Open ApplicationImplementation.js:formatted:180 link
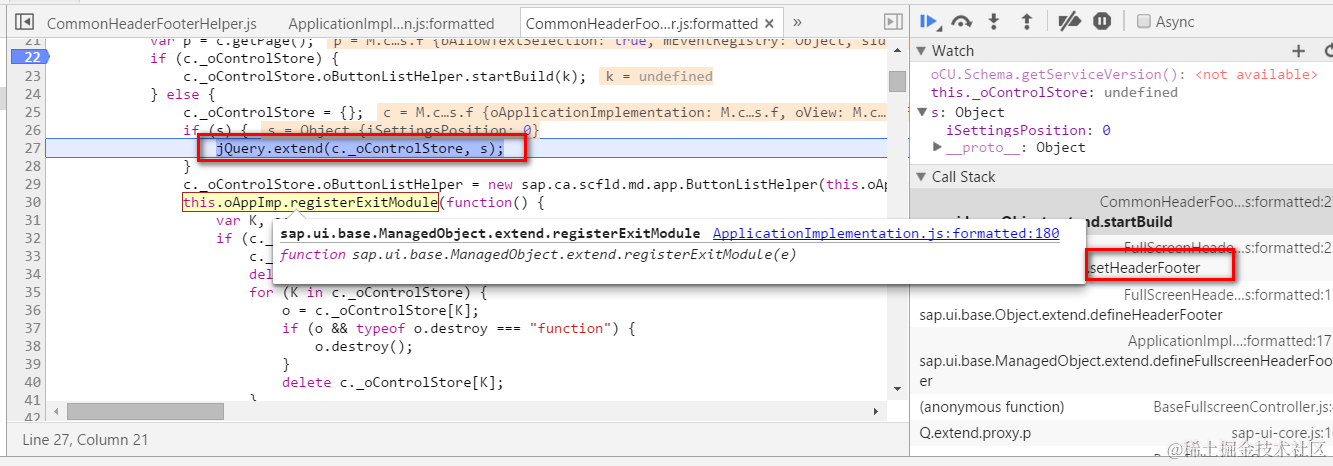This screenshot has height=466, width=1333. coord(886,233)
